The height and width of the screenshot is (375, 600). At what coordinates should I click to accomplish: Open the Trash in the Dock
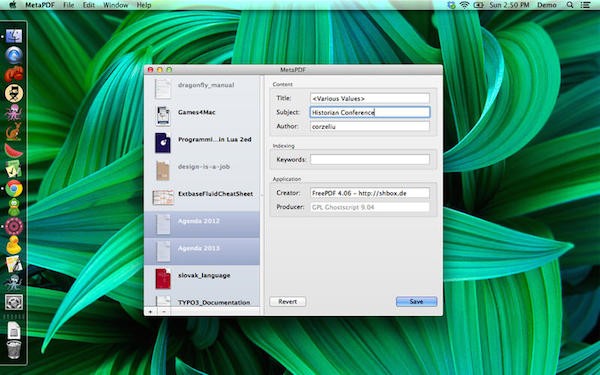(x=14, y=349)
